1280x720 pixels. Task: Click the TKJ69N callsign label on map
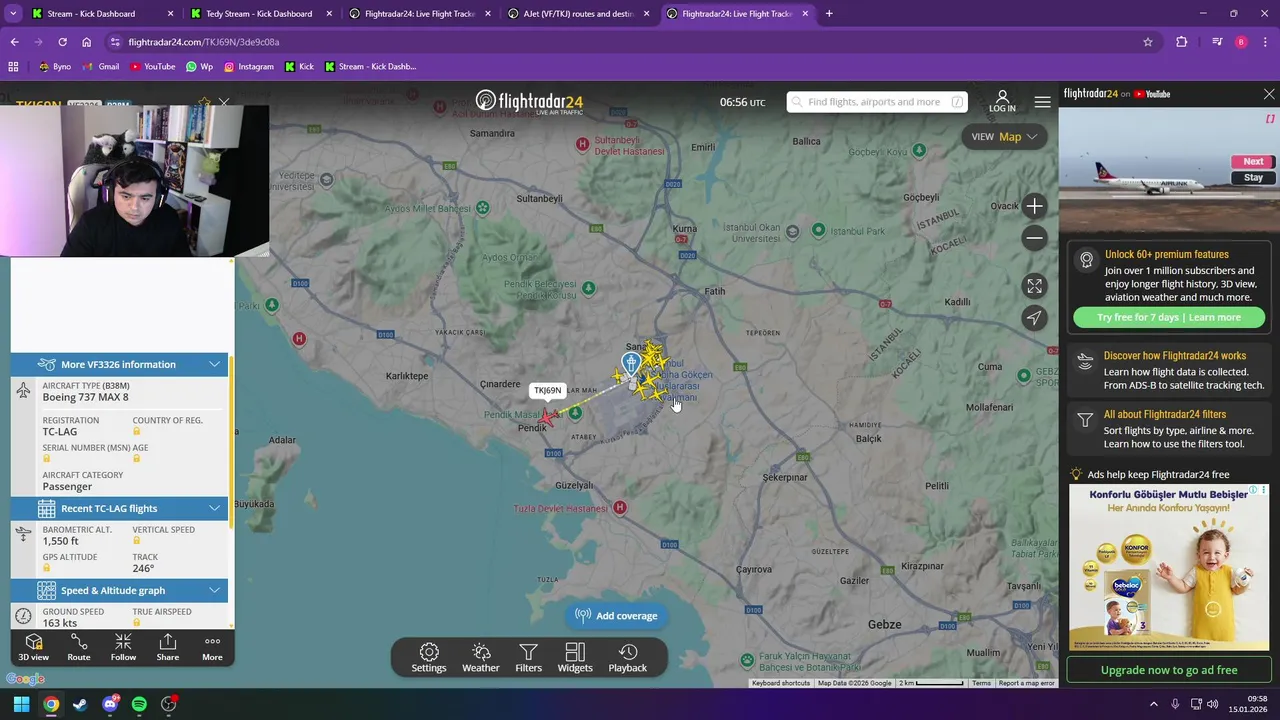click(547, 391)
